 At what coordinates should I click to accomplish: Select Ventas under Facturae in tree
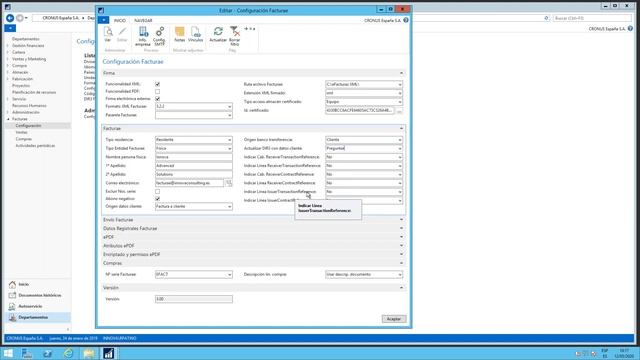(22, 132)
